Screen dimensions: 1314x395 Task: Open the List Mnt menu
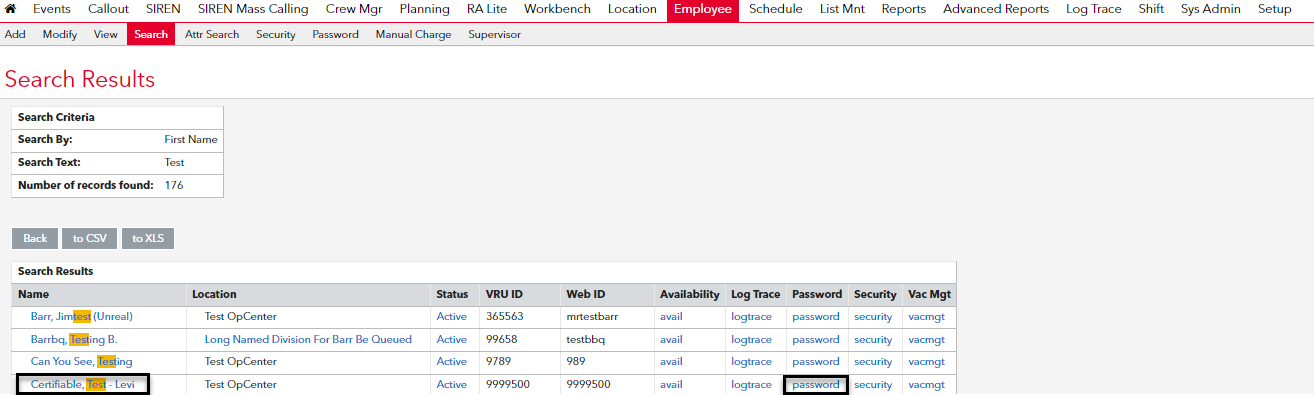tap(842, 9)
